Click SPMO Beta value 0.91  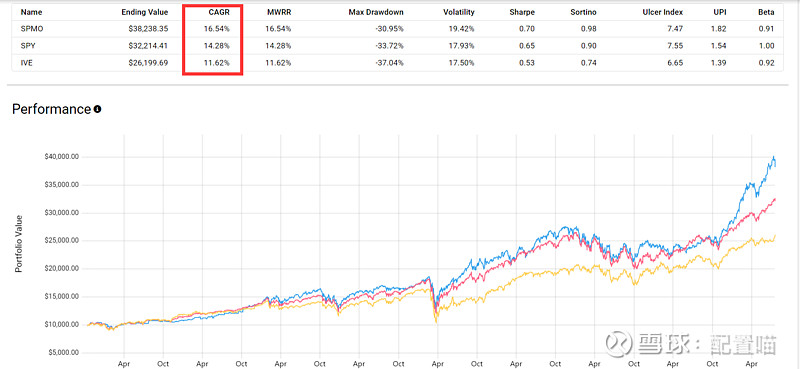click(x=767, y=29)
